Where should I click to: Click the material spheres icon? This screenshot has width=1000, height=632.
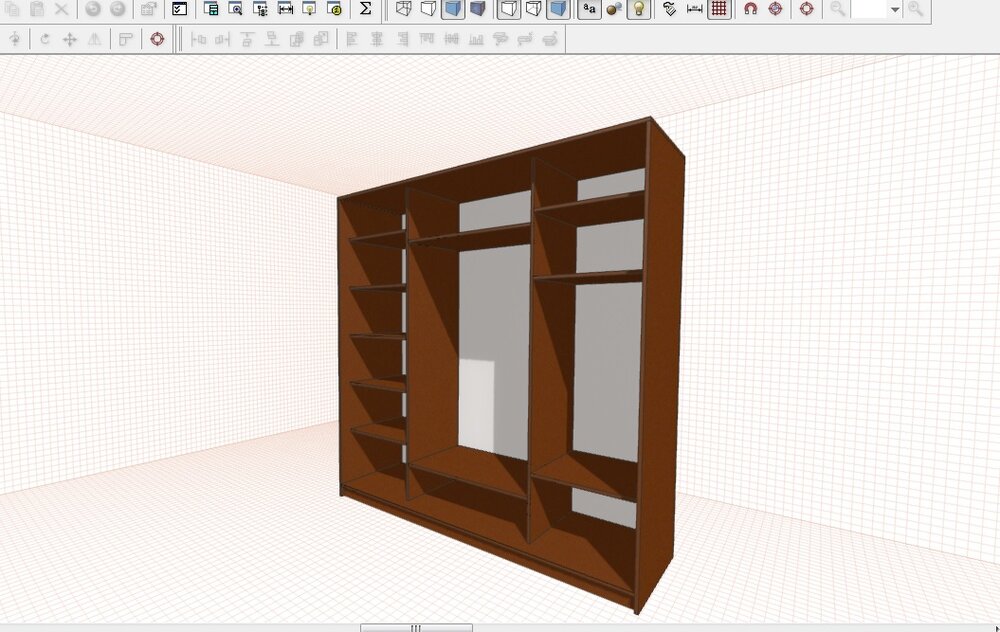(x=614, y=9)
